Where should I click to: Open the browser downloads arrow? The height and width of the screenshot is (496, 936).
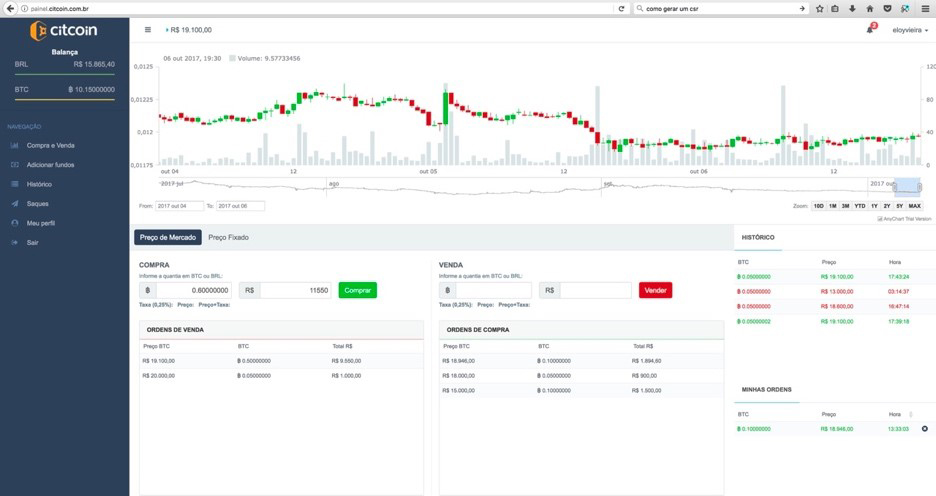click(x=852, y=8)
